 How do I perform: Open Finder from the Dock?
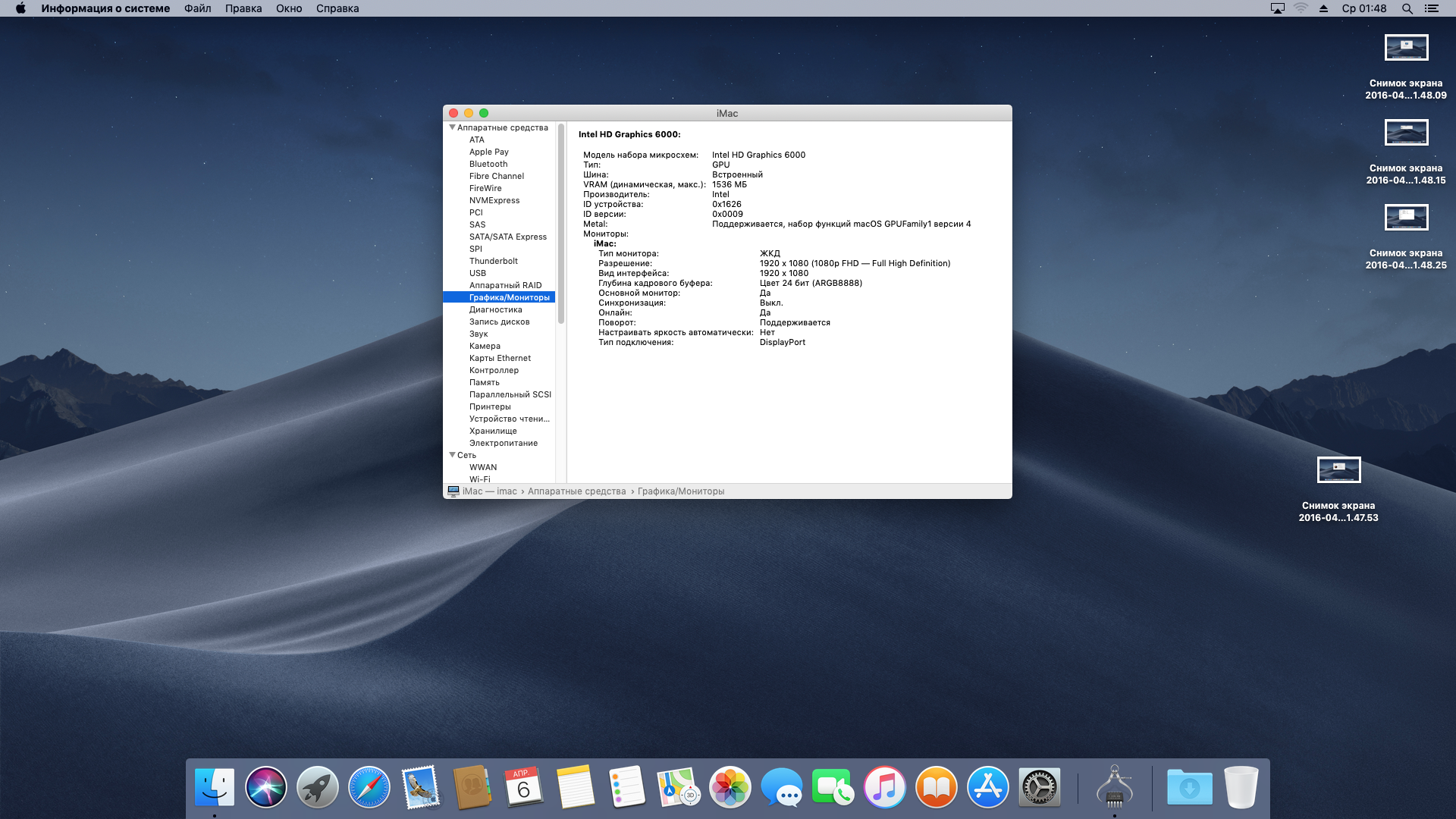[x=215, y=787]
